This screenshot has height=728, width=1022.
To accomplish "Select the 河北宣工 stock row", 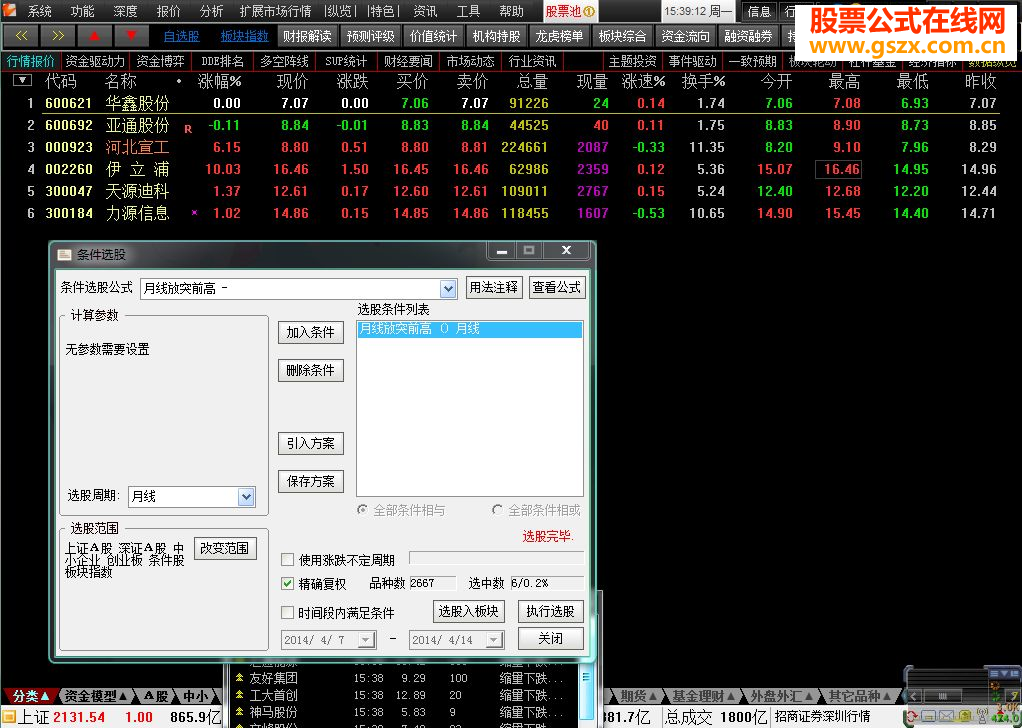I will tap(511, 147).
